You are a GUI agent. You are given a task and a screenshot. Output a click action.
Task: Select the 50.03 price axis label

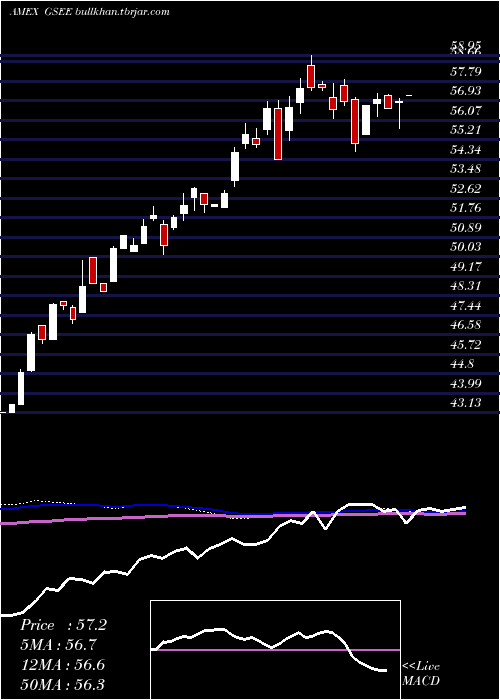(466, 247)
